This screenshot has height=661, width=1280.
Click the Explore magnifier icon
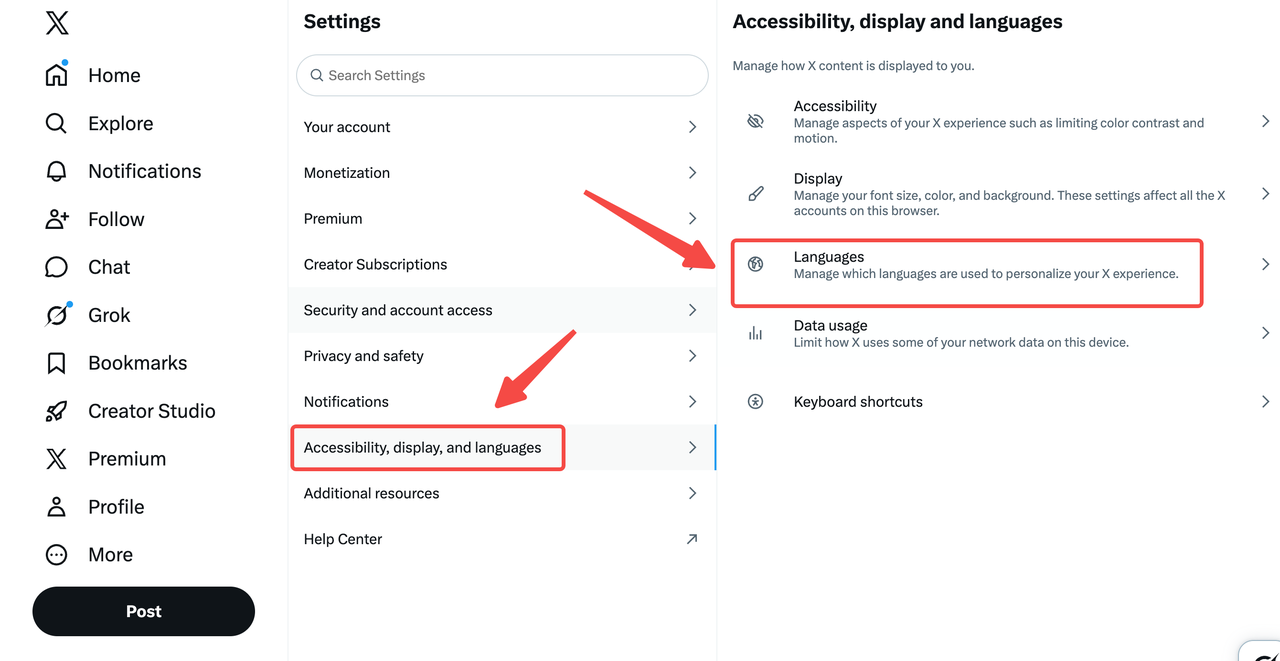click(x=57, y=123)
